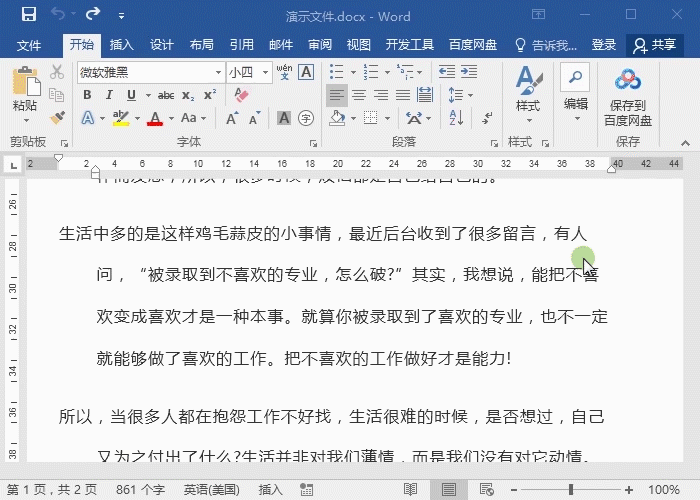Click the Format Painter brush icon

click(57, 118)
